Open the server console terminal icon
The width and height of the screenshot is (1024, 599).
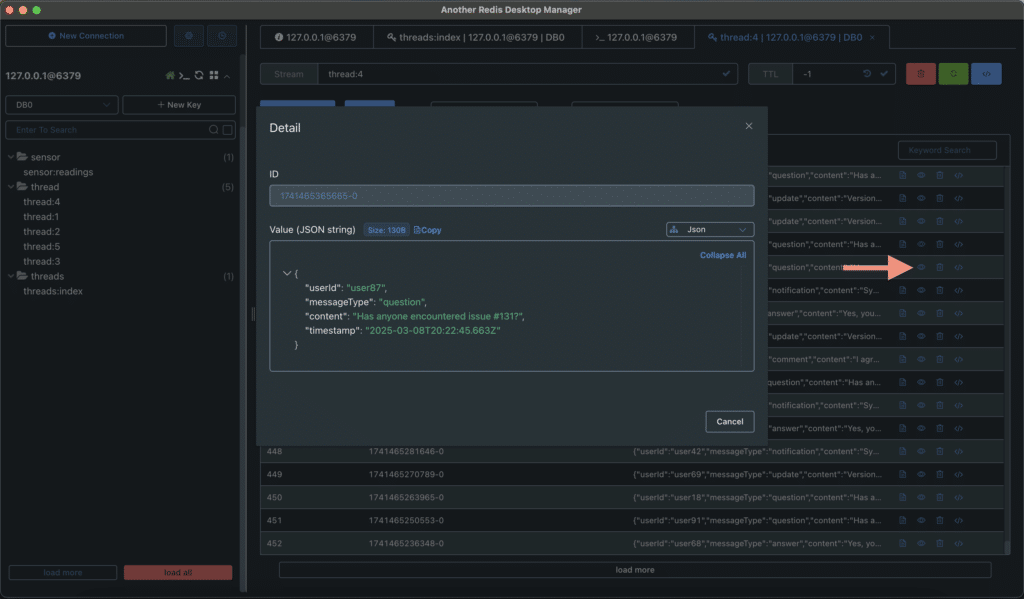185,76
